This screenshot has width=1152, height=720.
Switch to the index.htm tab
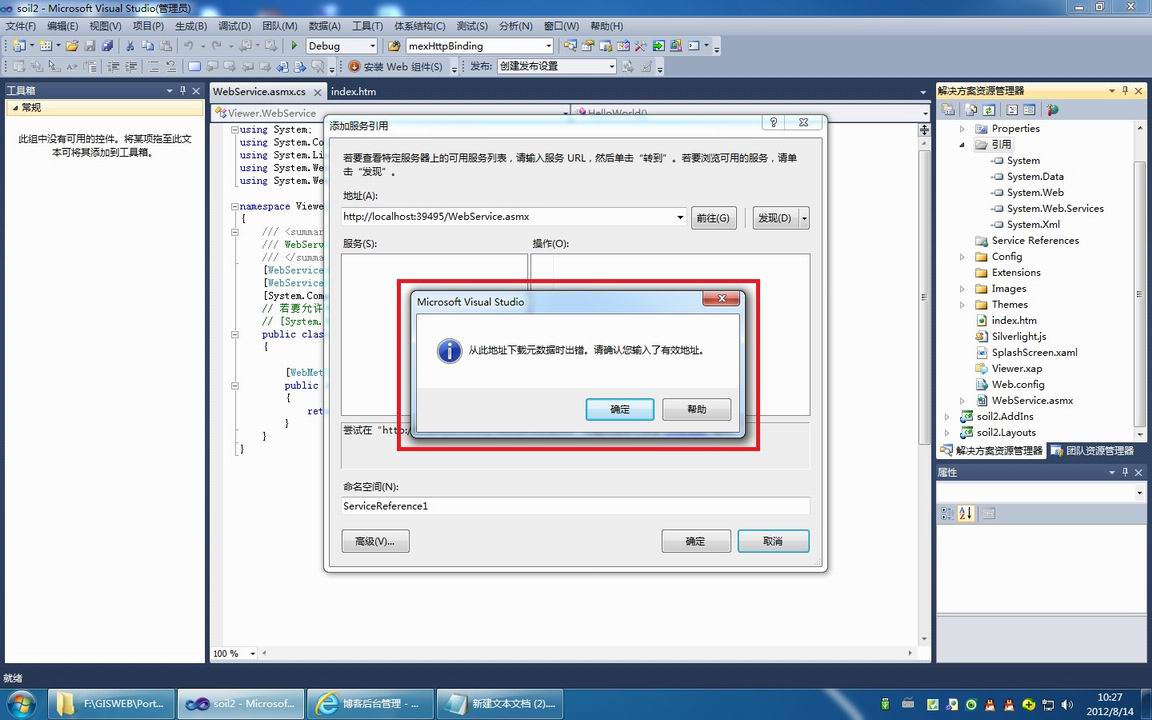point(353,92)
